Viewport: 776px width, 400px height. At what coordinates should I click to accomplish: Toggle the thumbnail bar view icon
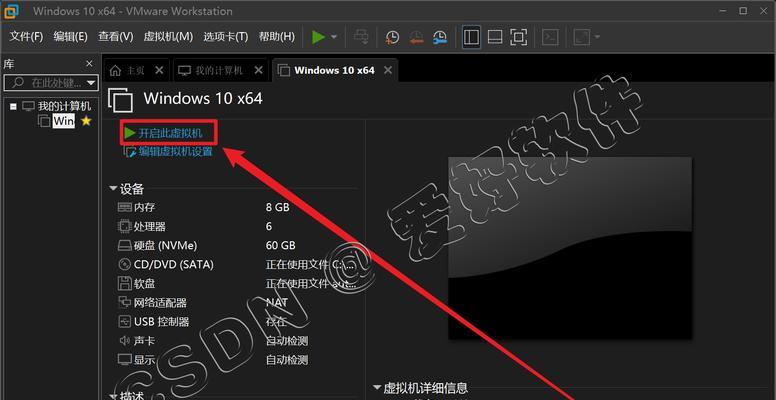(x=495, y=37)
